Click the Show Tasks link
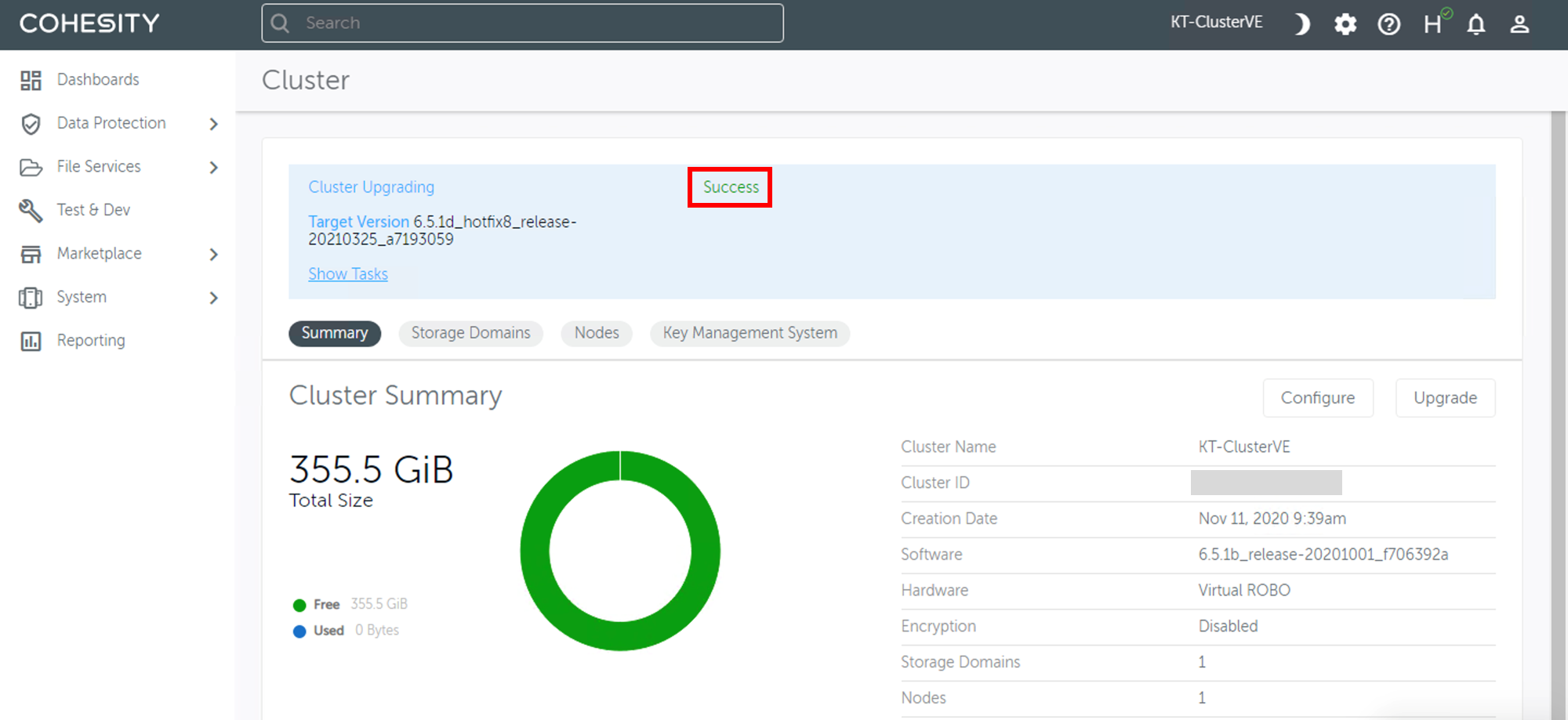The image size is (1568, 720). pyautogui.click(x=348, y=274)
